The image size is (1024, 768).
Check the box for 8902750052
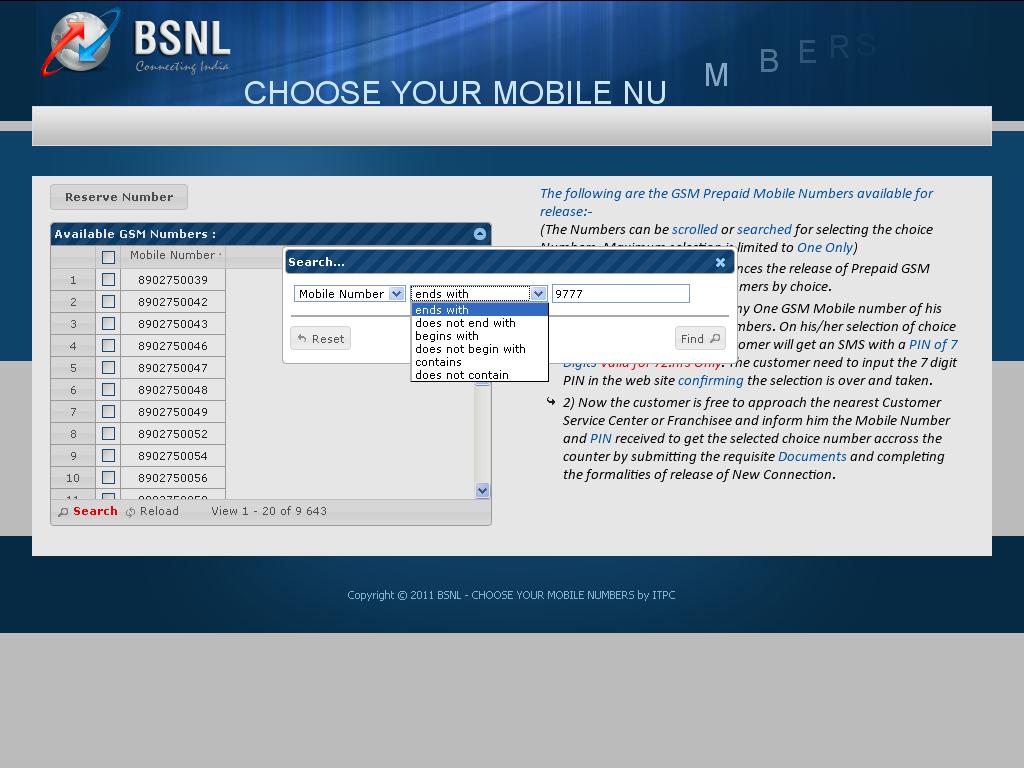(108, 434)
